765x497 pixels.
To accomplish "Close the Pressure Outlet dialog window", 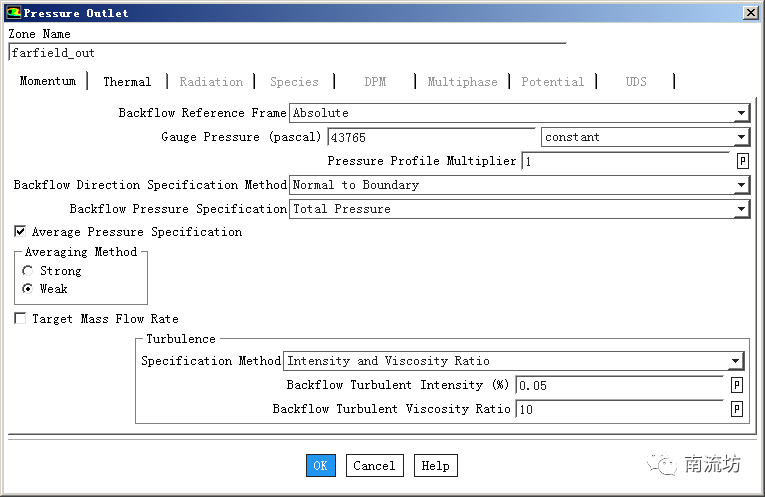I will click(750, 13).
